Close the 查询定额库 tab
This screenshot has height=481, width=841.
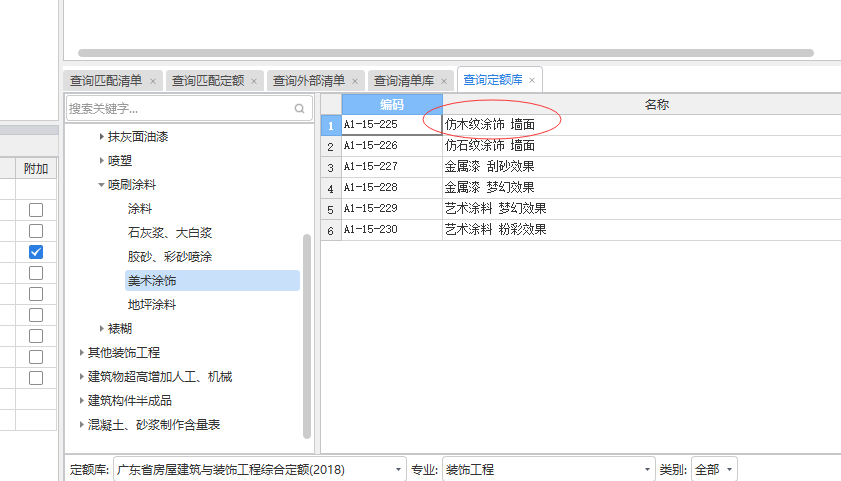pyautogui.click(x=532, y=80)
